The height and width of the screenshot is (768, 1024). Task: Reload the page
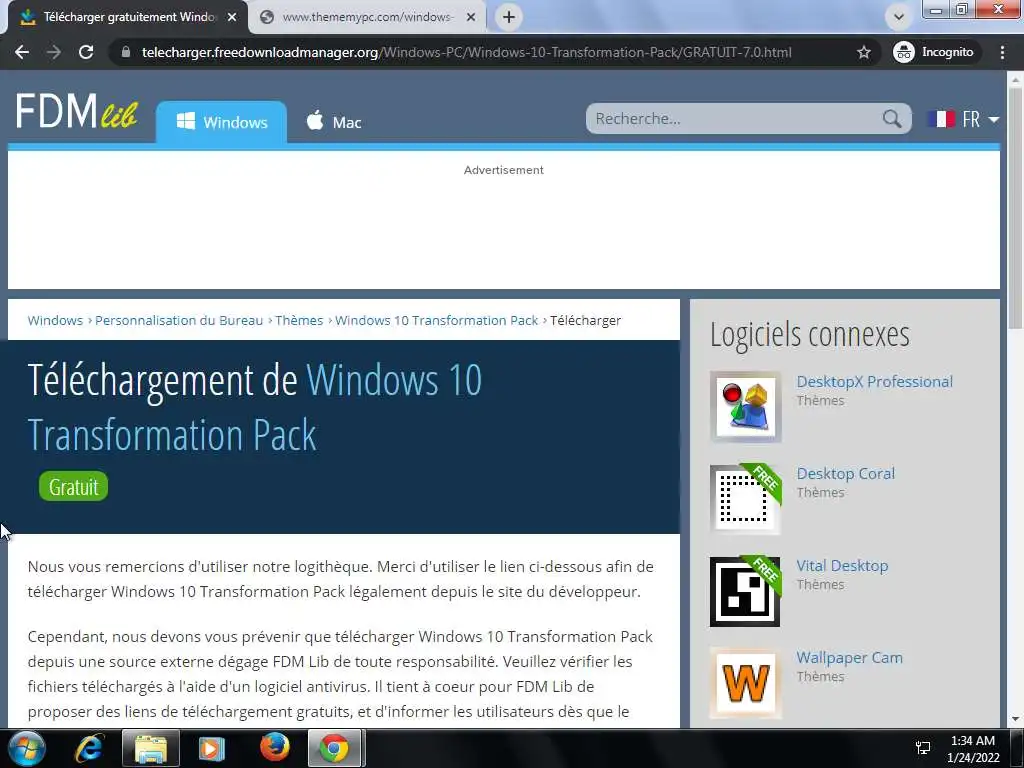click(x=86, y=52)
